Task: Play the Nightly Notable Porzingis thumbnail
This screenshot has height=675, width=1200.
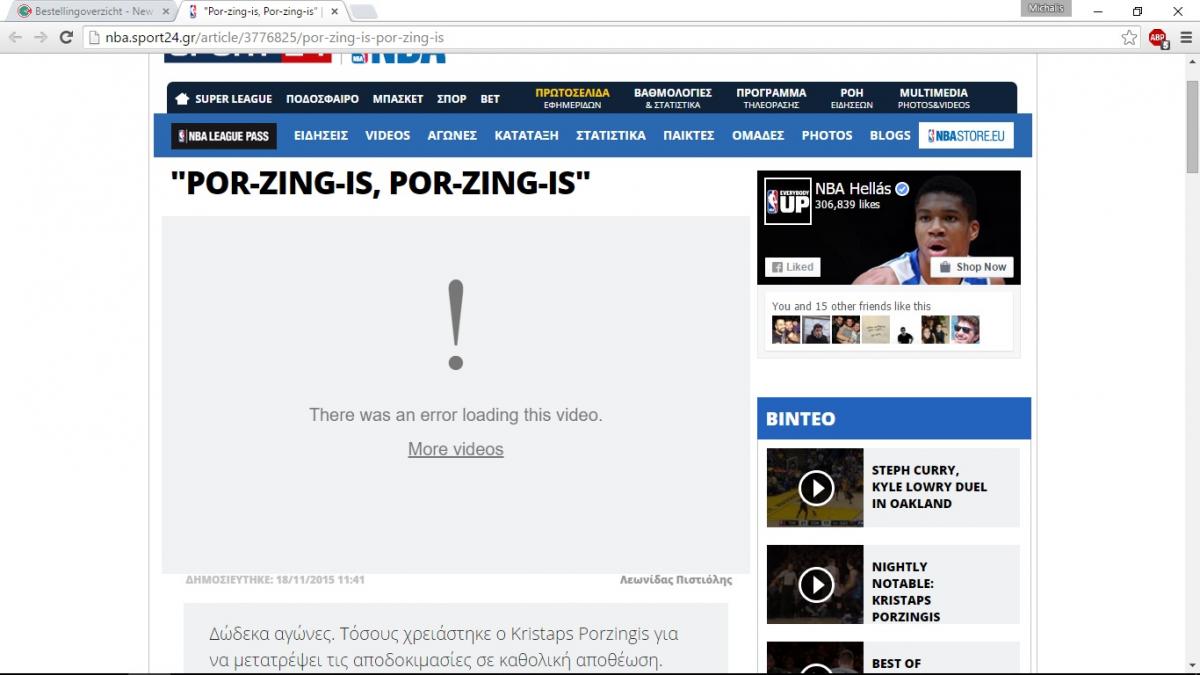Action: click(815, 584)
